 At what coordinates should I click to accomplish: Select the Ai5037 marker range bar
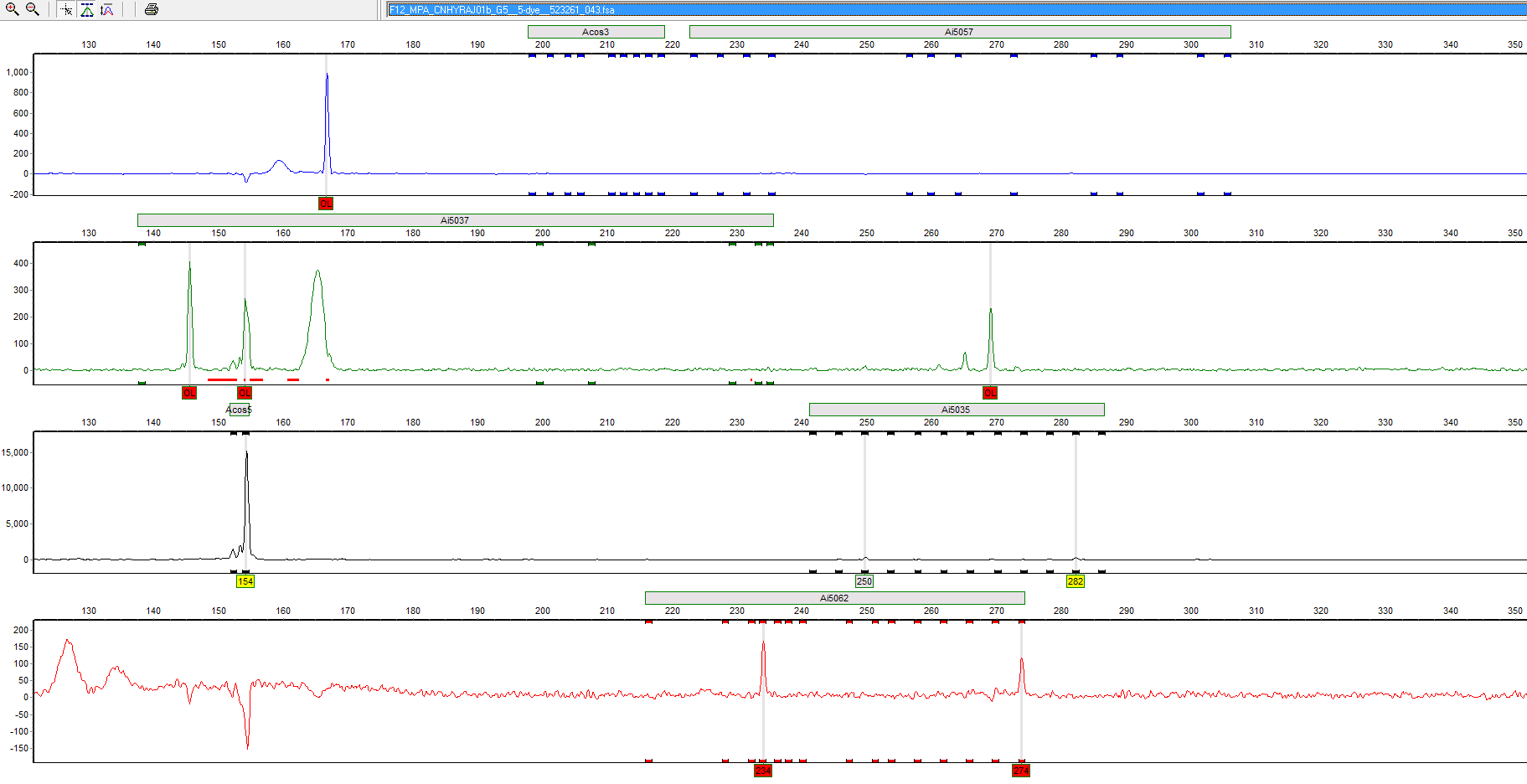point(455,220)
